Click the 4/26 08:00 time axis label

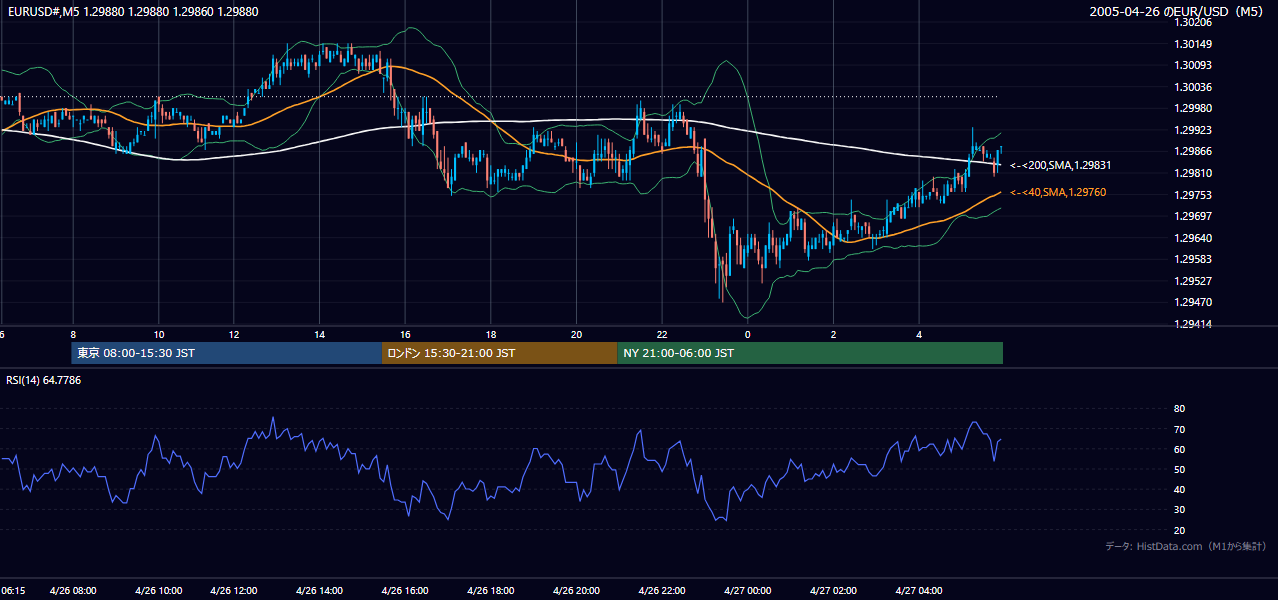[x=74, y=591]
